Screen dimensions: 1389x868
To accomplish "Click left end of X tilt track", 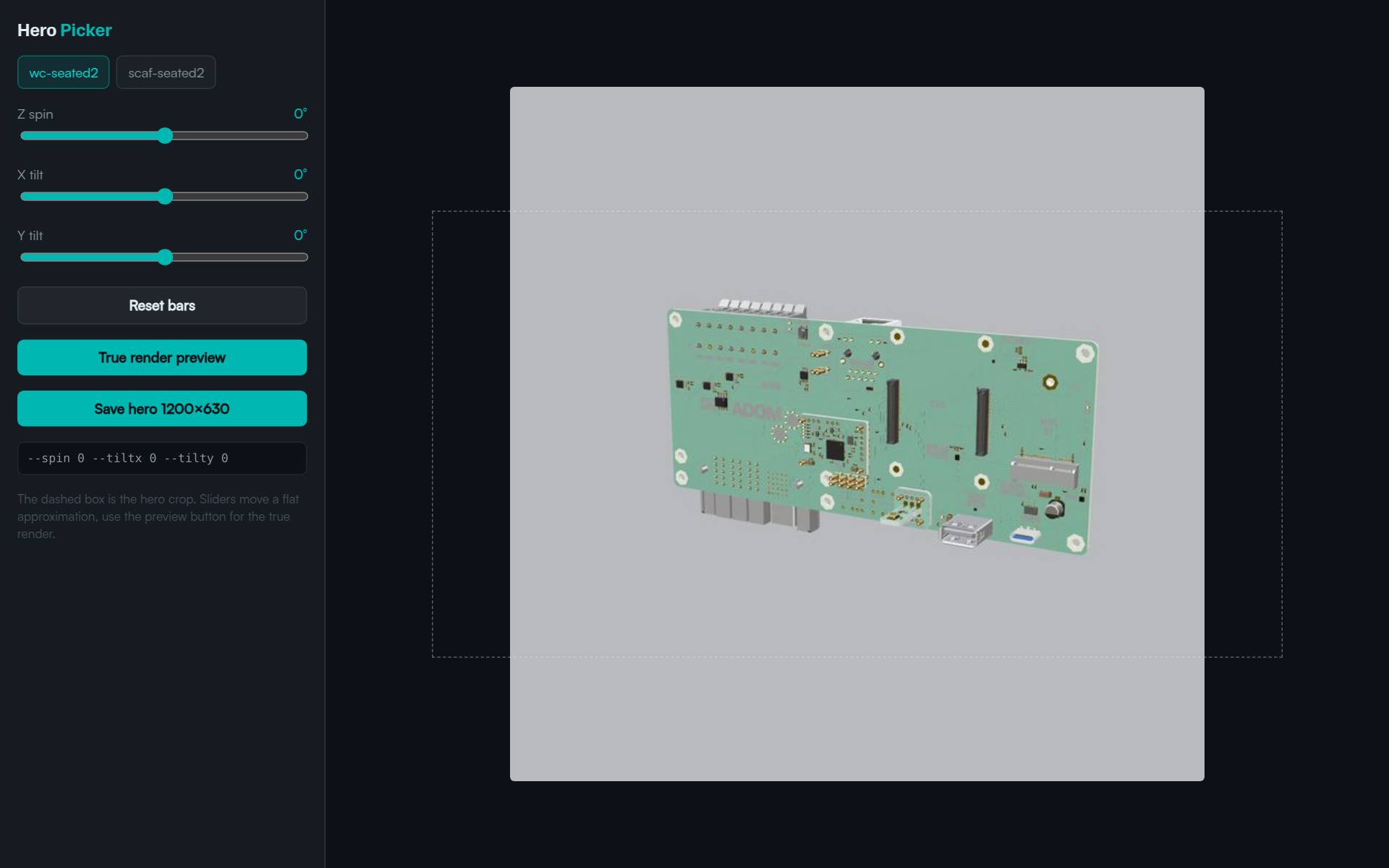I will coord(24,197).
